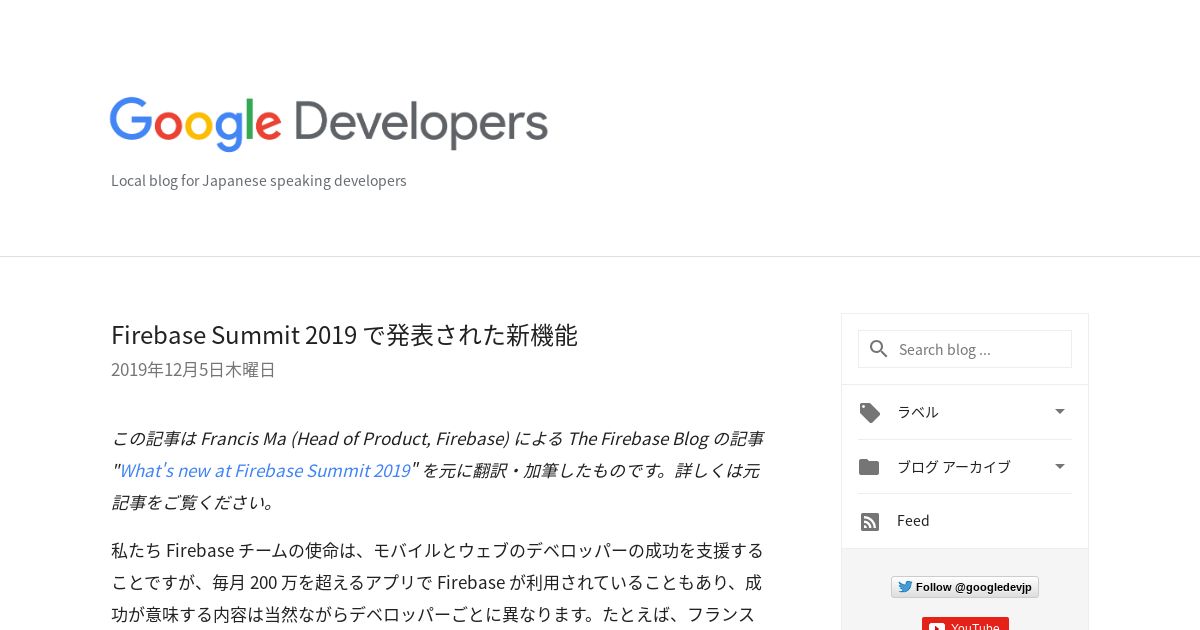Viewport: 1200px width, 630px height.
Task: Click the search magnifier icon
Action: coord(879,349)
